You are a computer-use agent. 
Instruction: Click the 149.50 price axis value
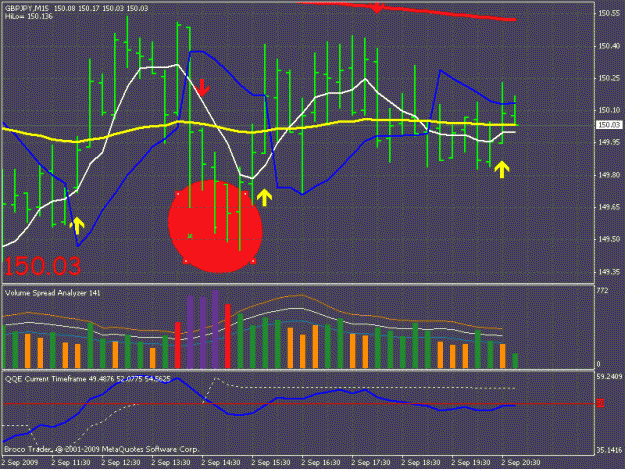tap(609, 239)
